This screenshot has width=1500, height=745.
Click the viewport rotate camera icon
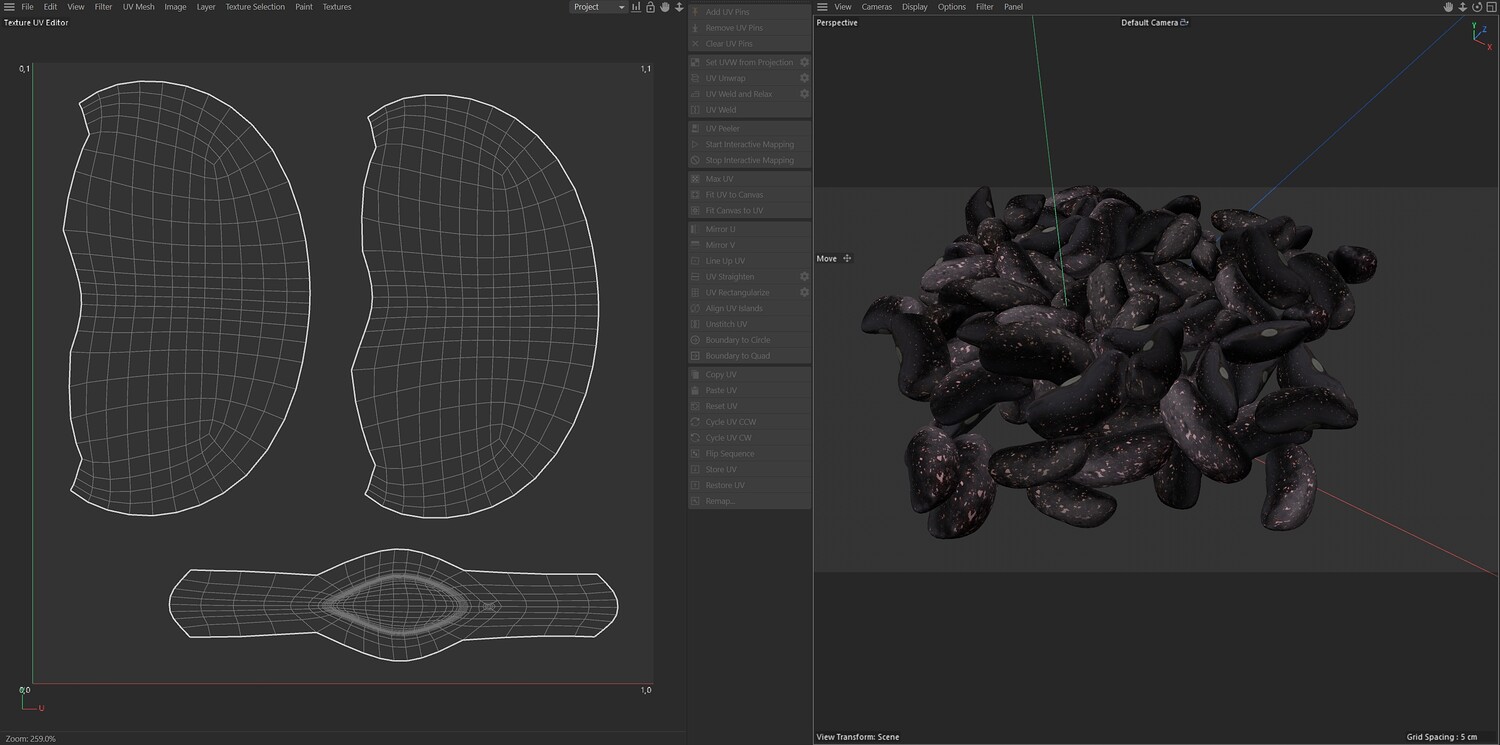(x=1475, y=7)
